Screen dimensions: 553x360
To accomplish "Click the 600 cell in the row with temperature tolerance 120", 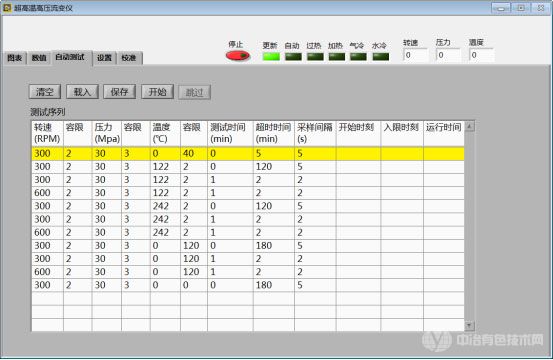I will tap(47, 272).
